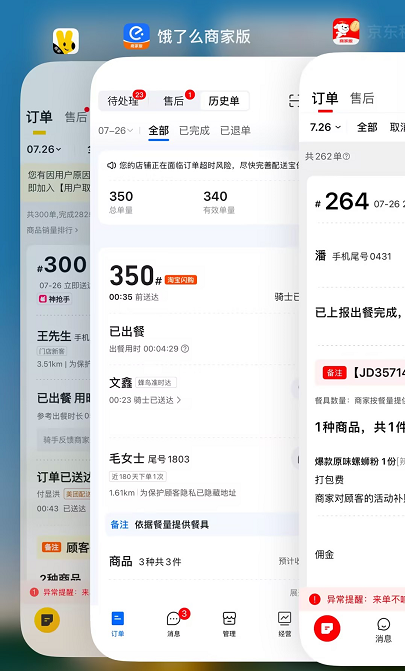The height and width of the screenshot is (671, 405).
Task: Tap the help icon beside 出餐用时
Action: click(x=185, y=349)
